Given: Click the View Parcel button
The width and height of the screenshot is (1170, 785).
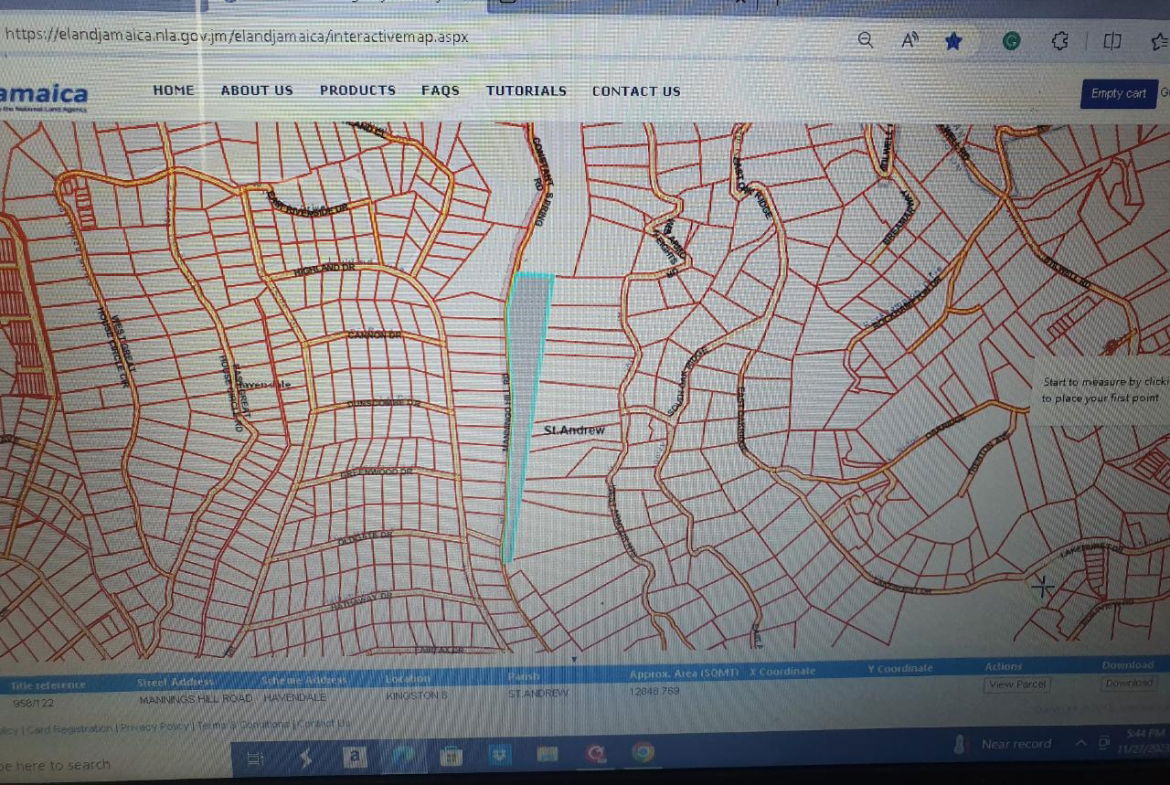Looking at the screenshot, I should pyautogui.click(x=1016, y=685).
